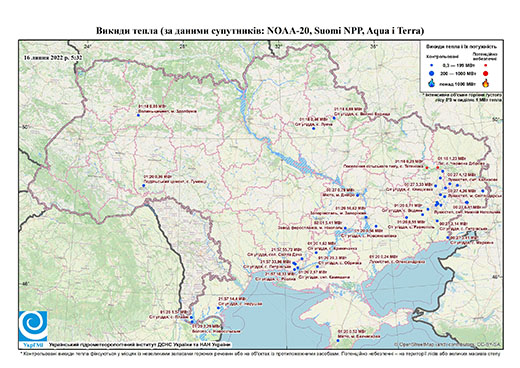Select the 14.4 MW marker near Odesa coast
This screenshot has width=520, height=368.
click(x=218, y=308)
